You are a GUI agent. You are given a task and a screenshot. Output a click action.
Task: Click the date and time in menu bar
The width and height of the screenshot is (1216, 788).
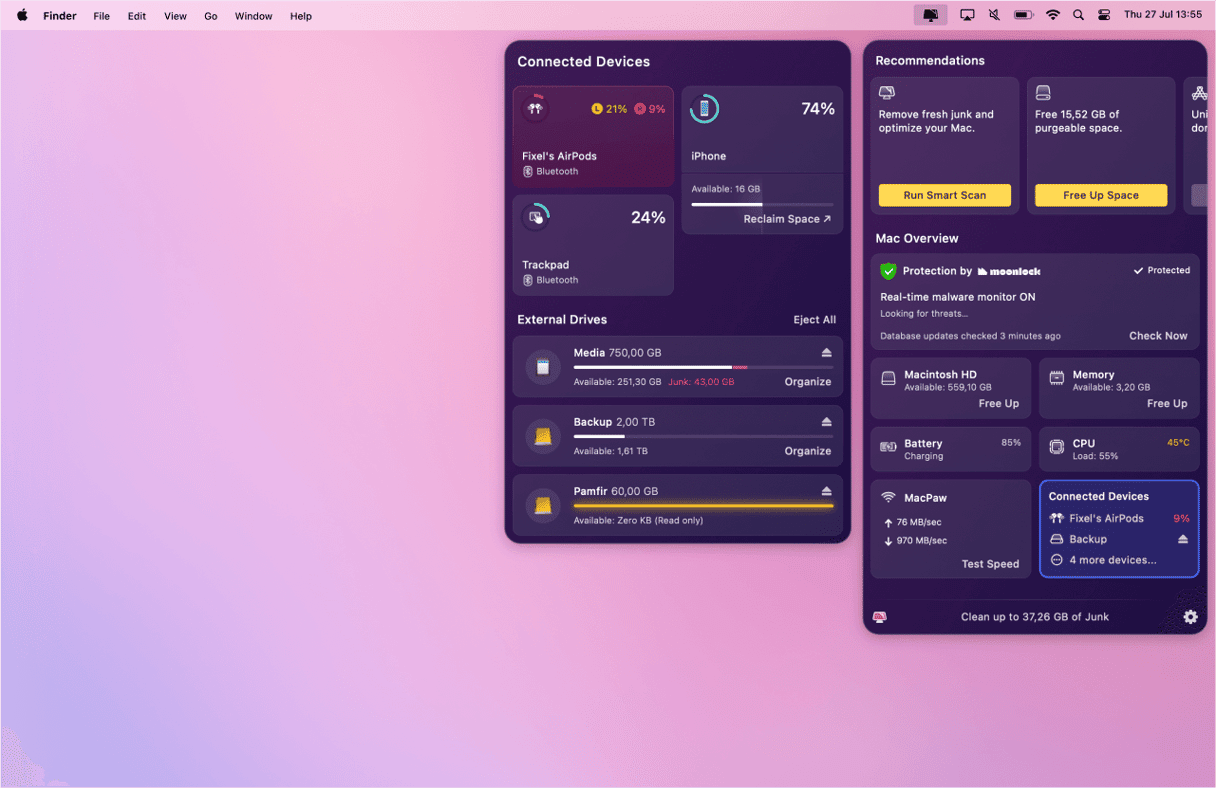[x=1163, y=15]
